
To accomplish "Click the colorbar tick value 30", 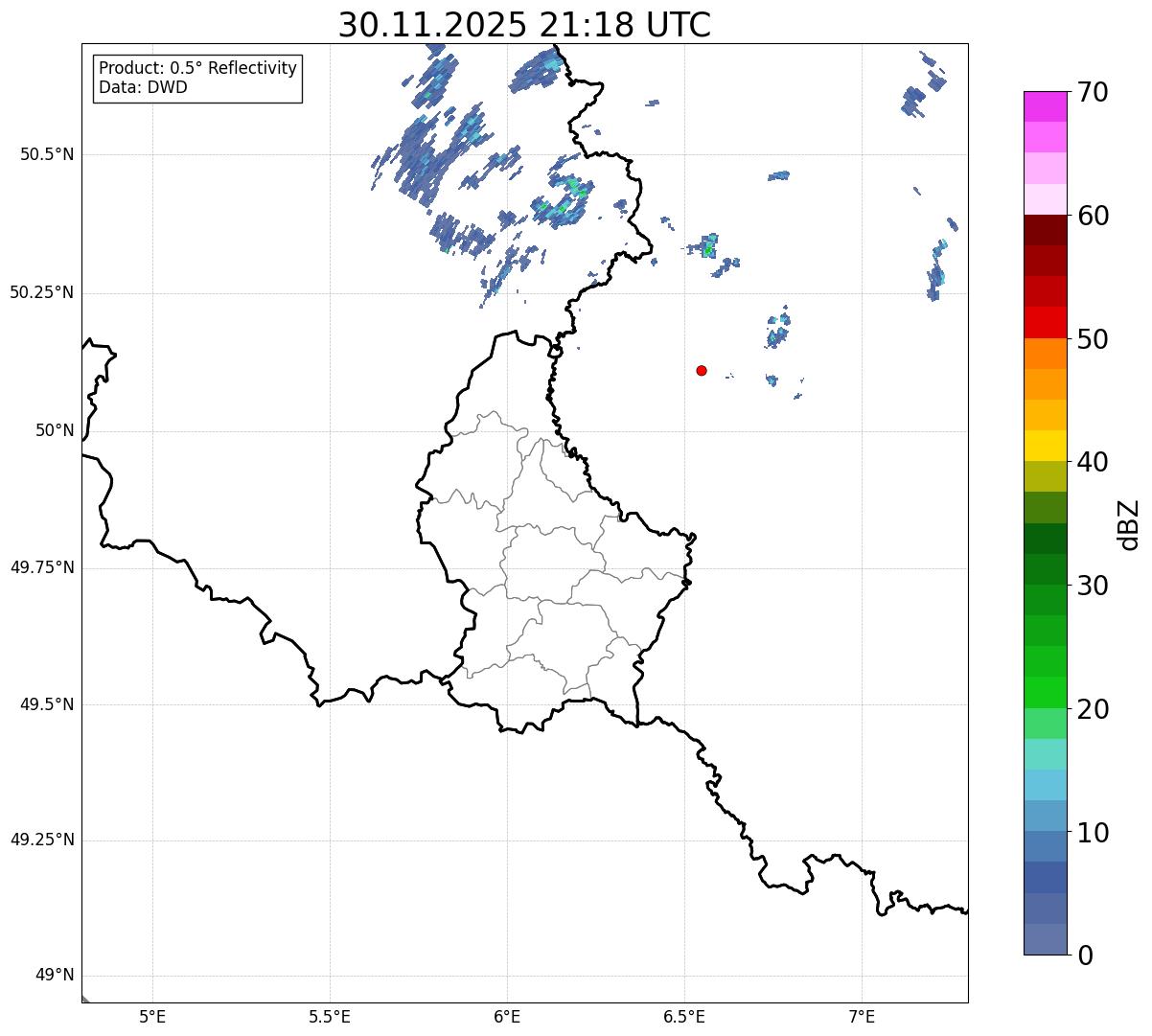I will click(1093, 585).
